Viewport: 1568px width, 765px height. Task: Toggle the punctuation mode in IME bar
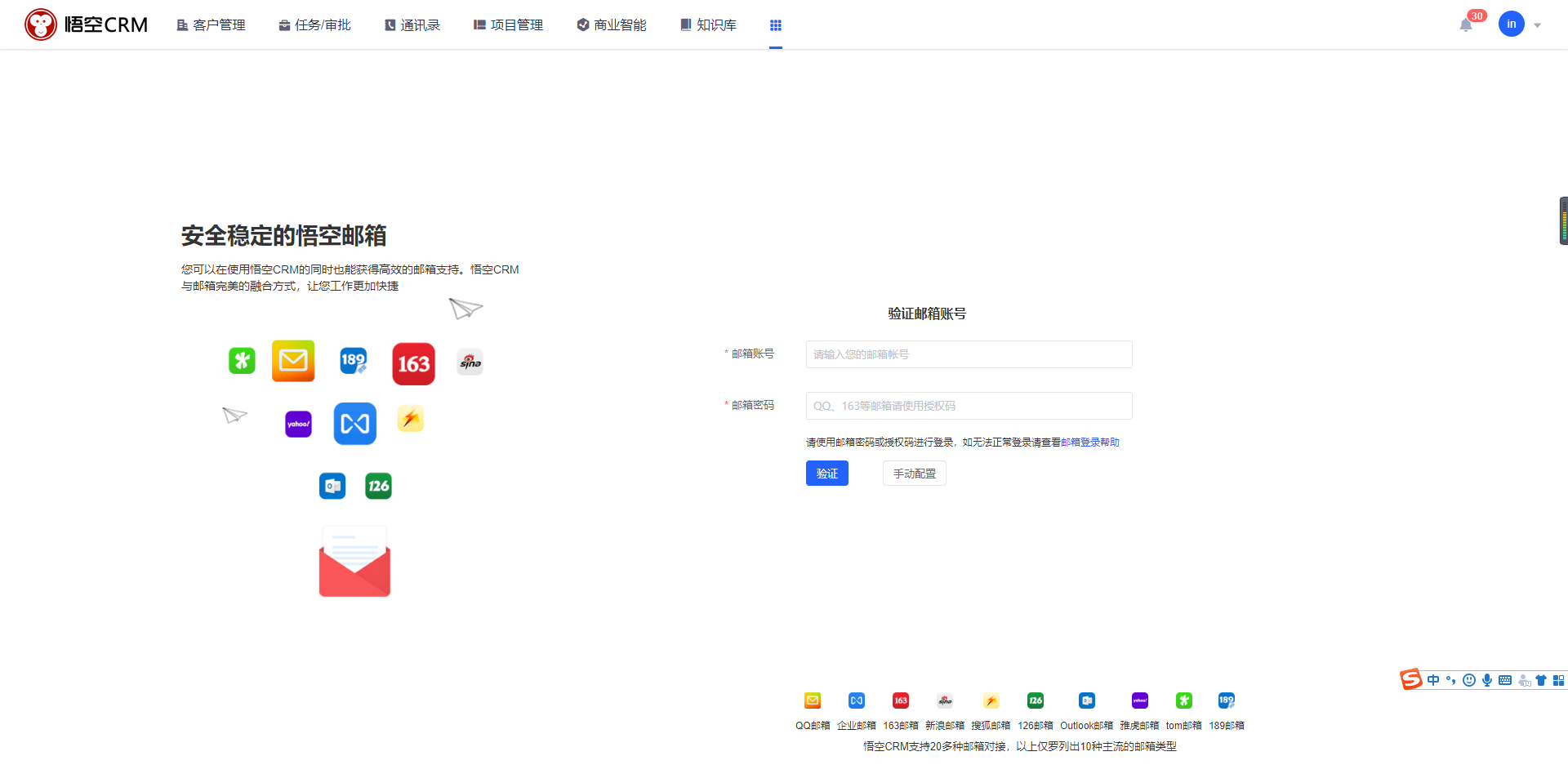1451,680
